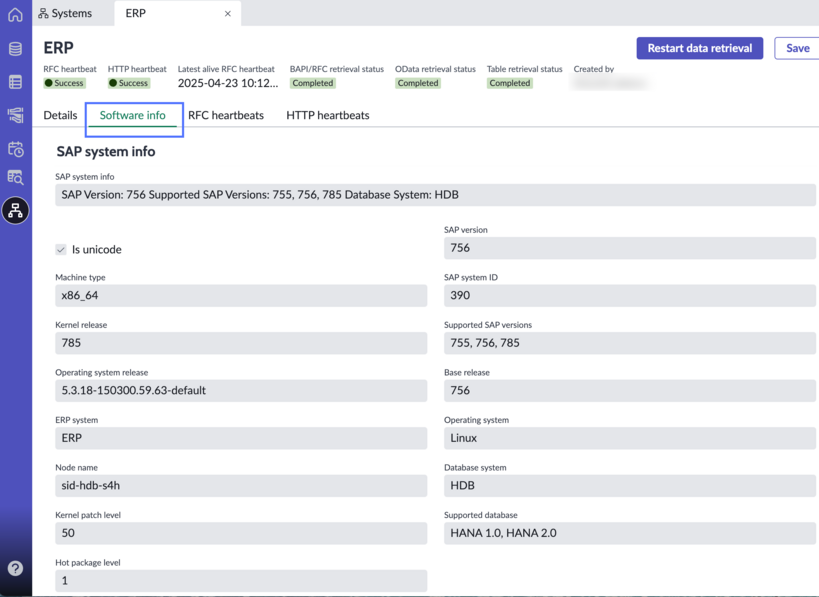Viewport: 819px width, 597px height.
Task: Open the Software info tab
Action: click(133, 115)
